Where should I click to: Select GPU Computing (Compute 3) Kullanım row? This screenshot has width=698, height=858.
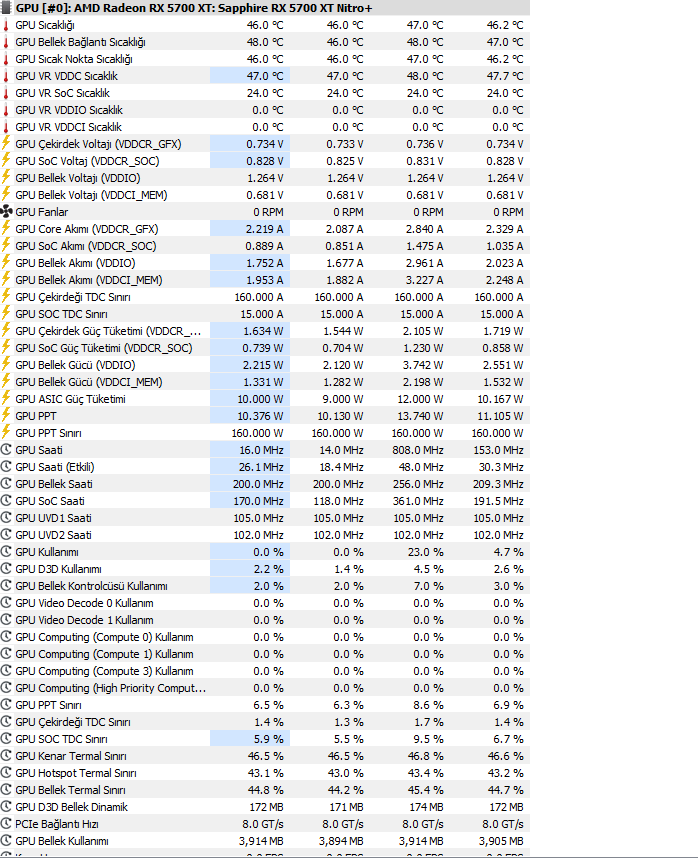[x=265, y=670]
